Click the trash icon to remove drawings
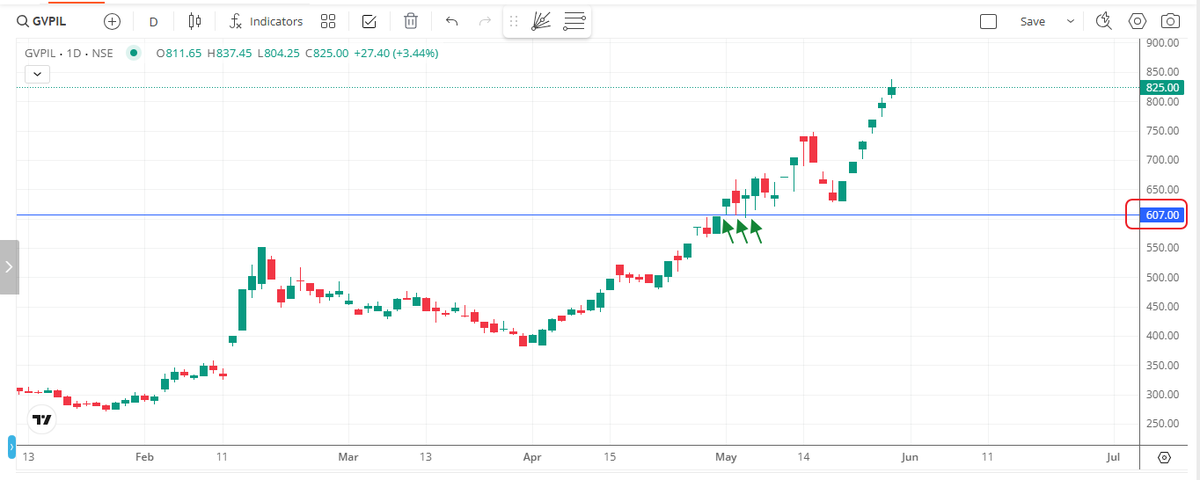Viewport: 1200px width, 480px height. tap(411, 21)
